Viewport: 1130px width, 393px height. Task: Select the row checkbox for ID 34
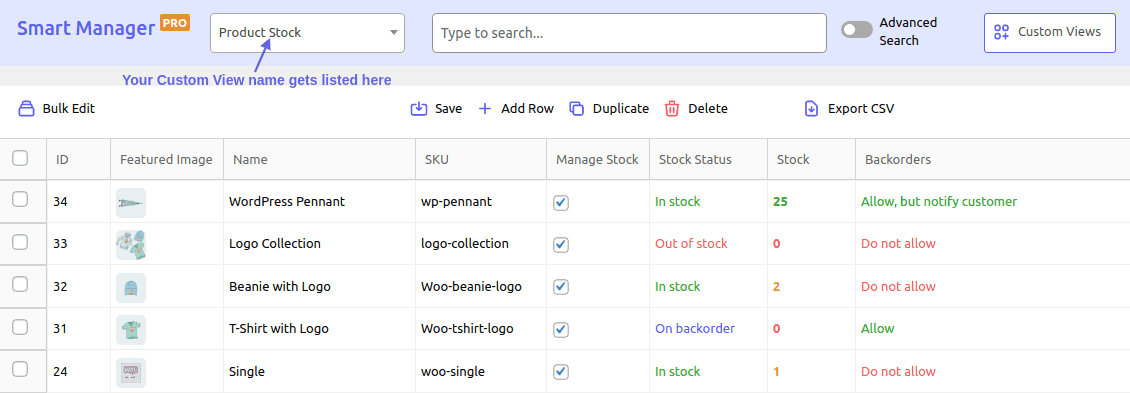20,200
